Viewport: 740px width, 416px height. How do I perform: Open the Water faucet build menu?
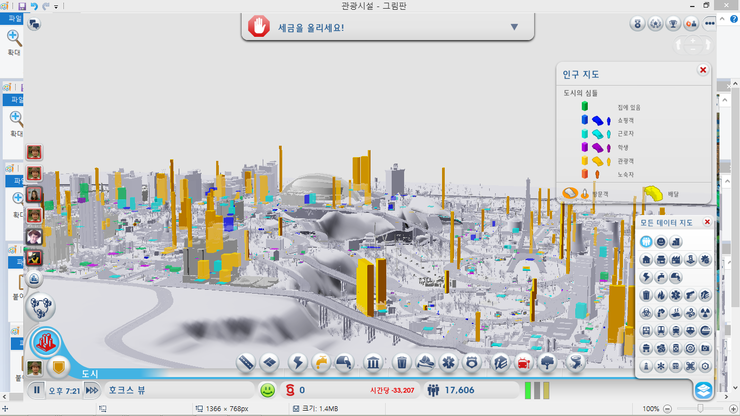321,363
